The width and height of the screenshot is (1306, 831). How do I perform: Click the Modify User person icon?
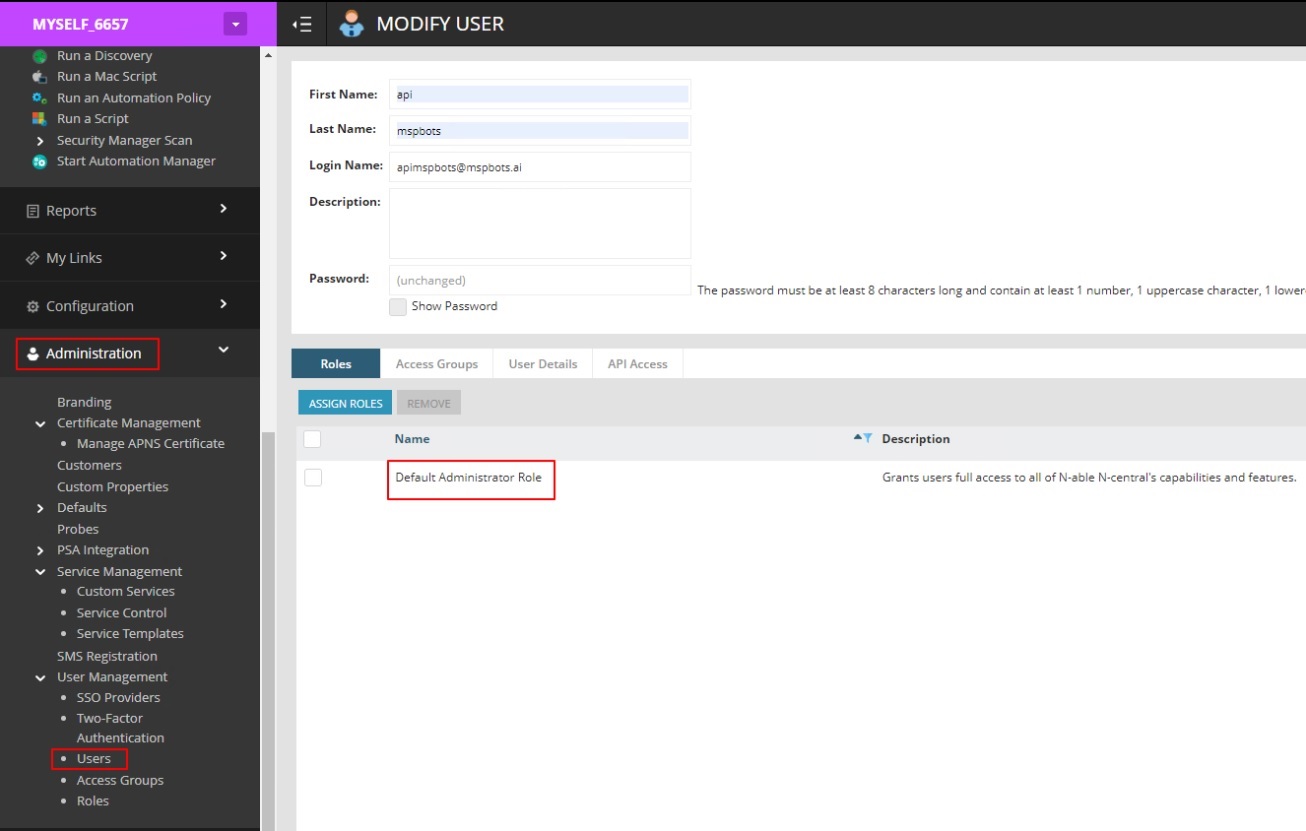[352, 24]
